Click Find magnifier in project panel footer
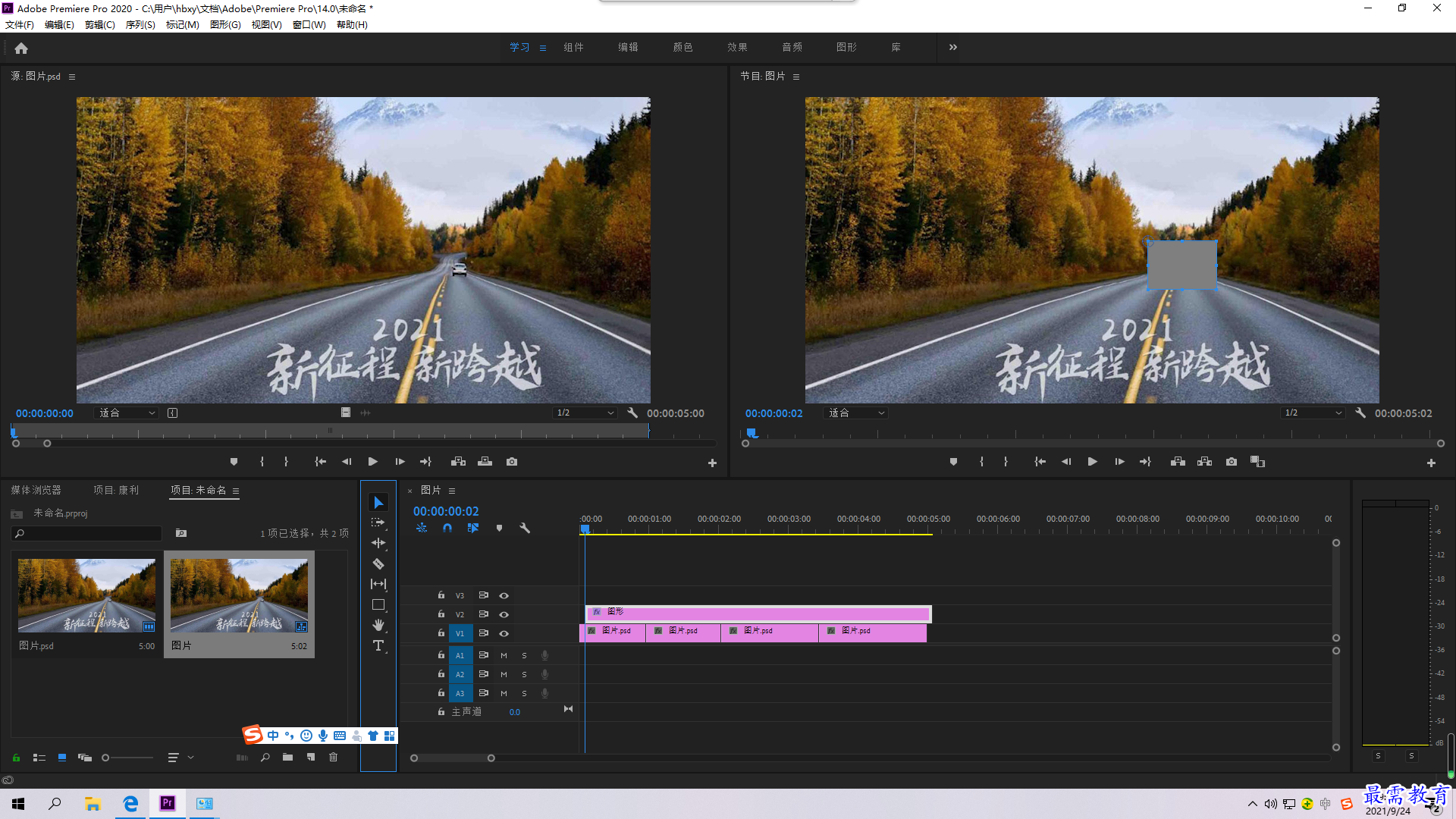Viewport: 1456px width, 819px height. point(265,758)
